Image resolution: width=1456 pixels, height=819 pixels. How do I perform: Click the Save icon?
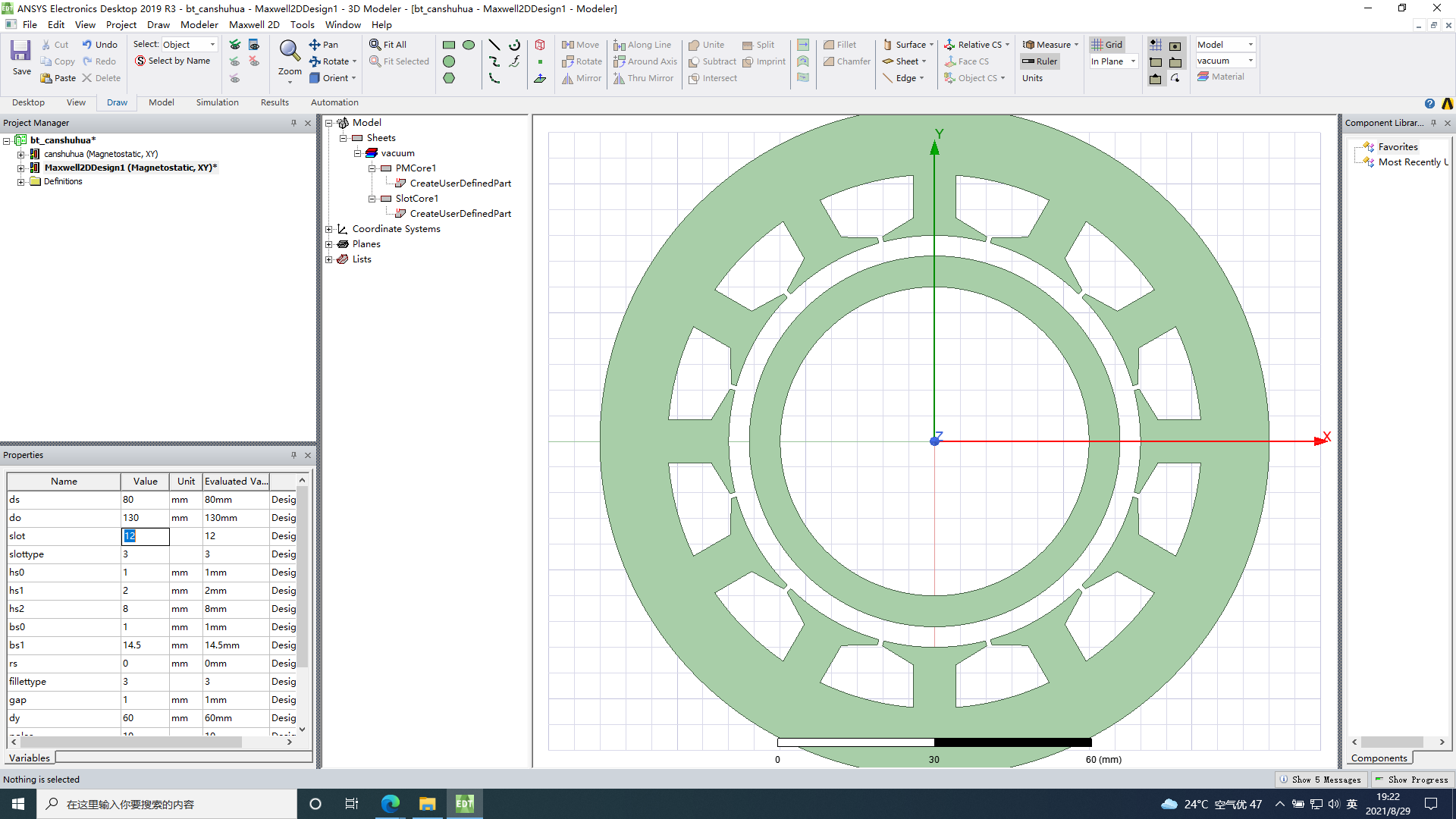pos(20,52)
